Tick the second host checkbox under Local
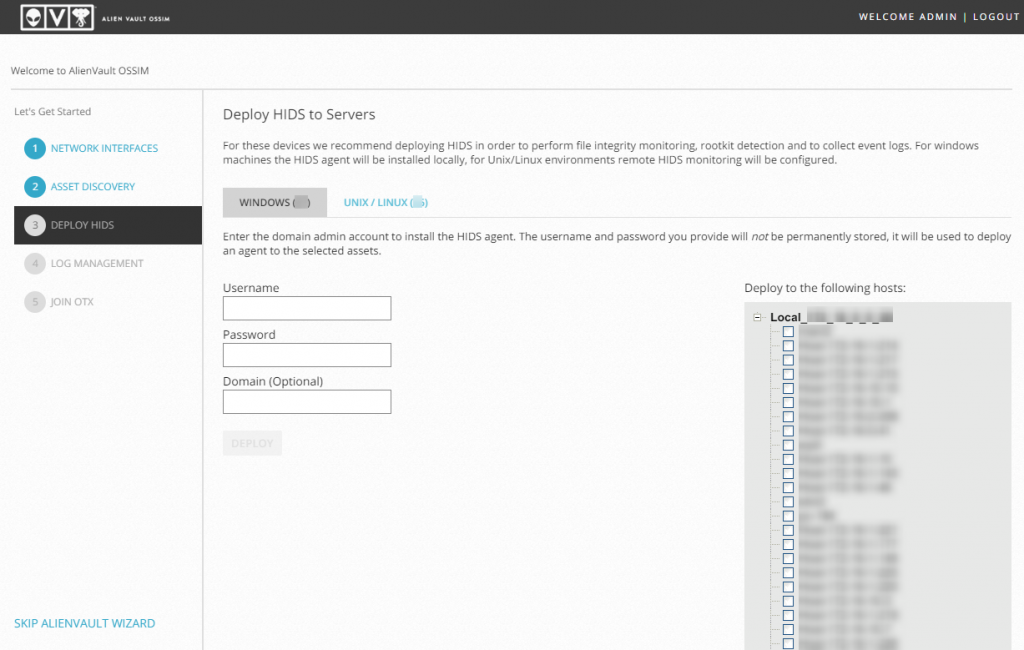This screenshot has width=1024, height=650. (x=788, y=346)
